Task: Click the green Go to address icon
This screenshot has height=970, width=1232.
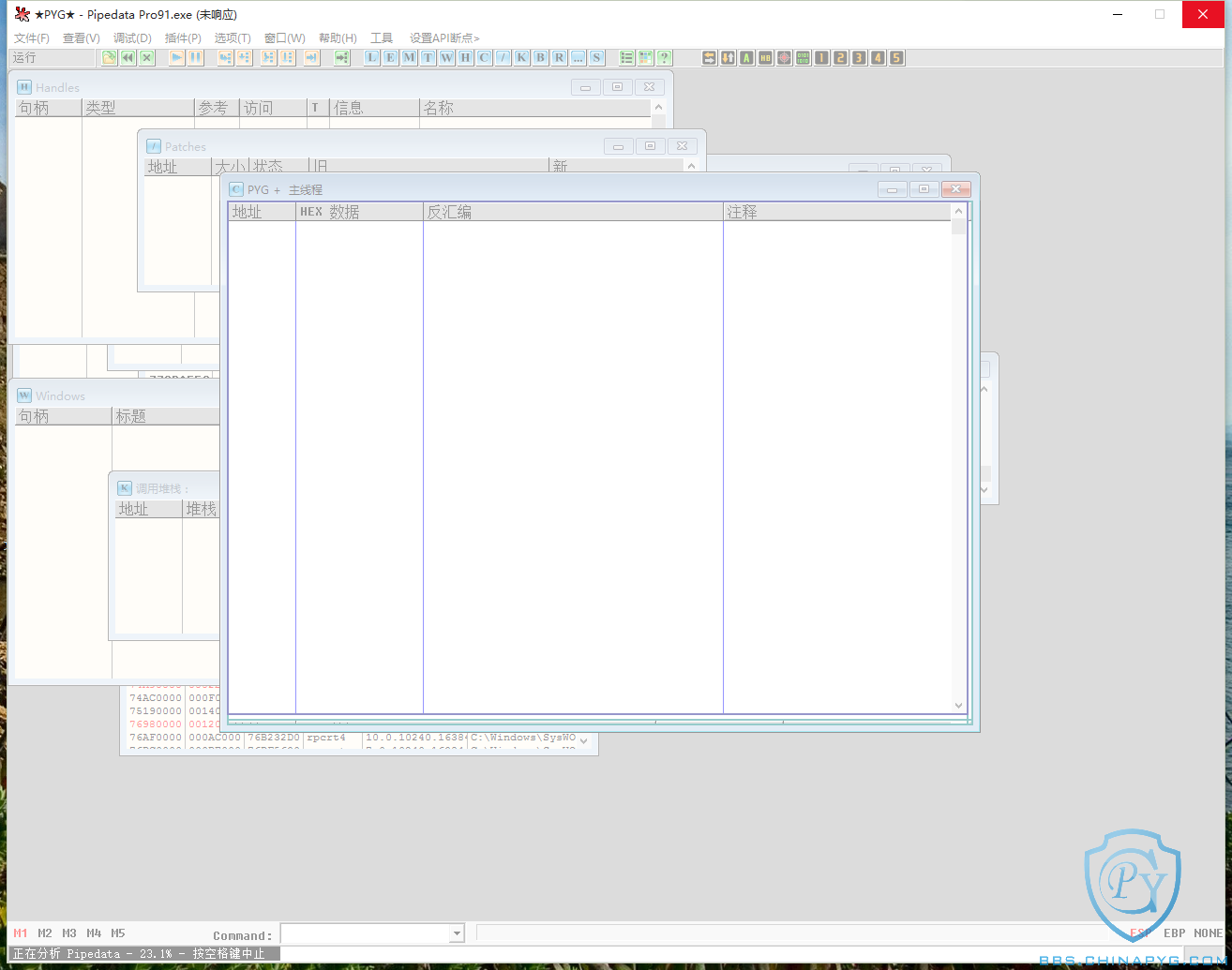Action: [342, 58]
